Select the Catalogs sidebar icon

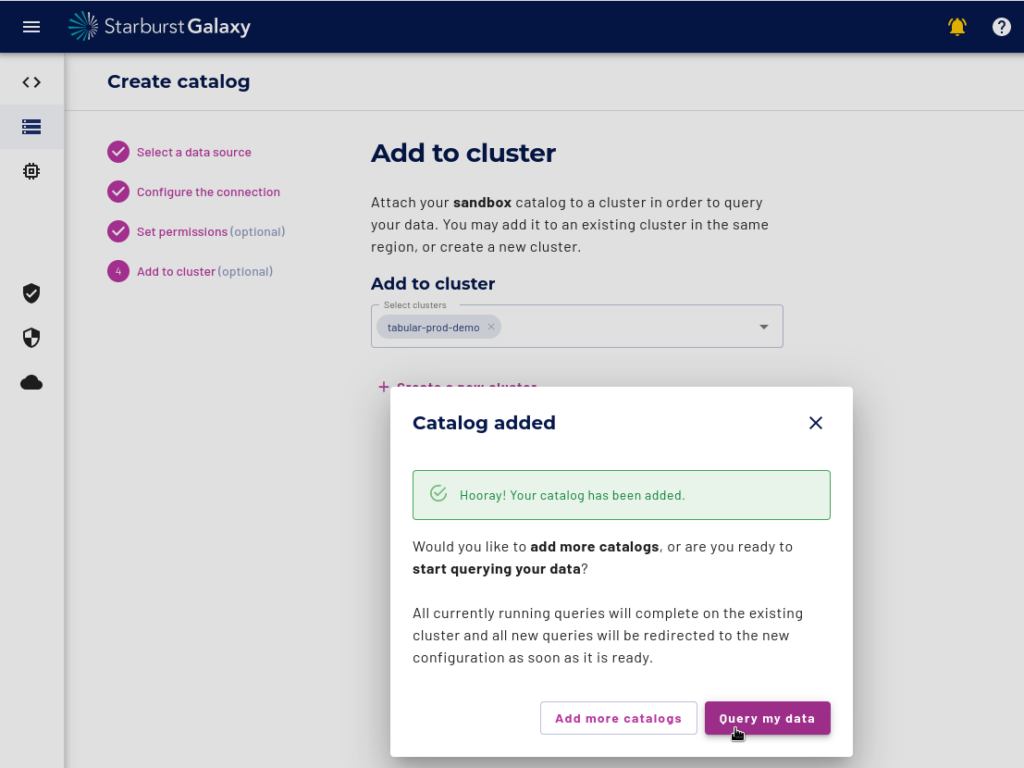pos(31,127)
